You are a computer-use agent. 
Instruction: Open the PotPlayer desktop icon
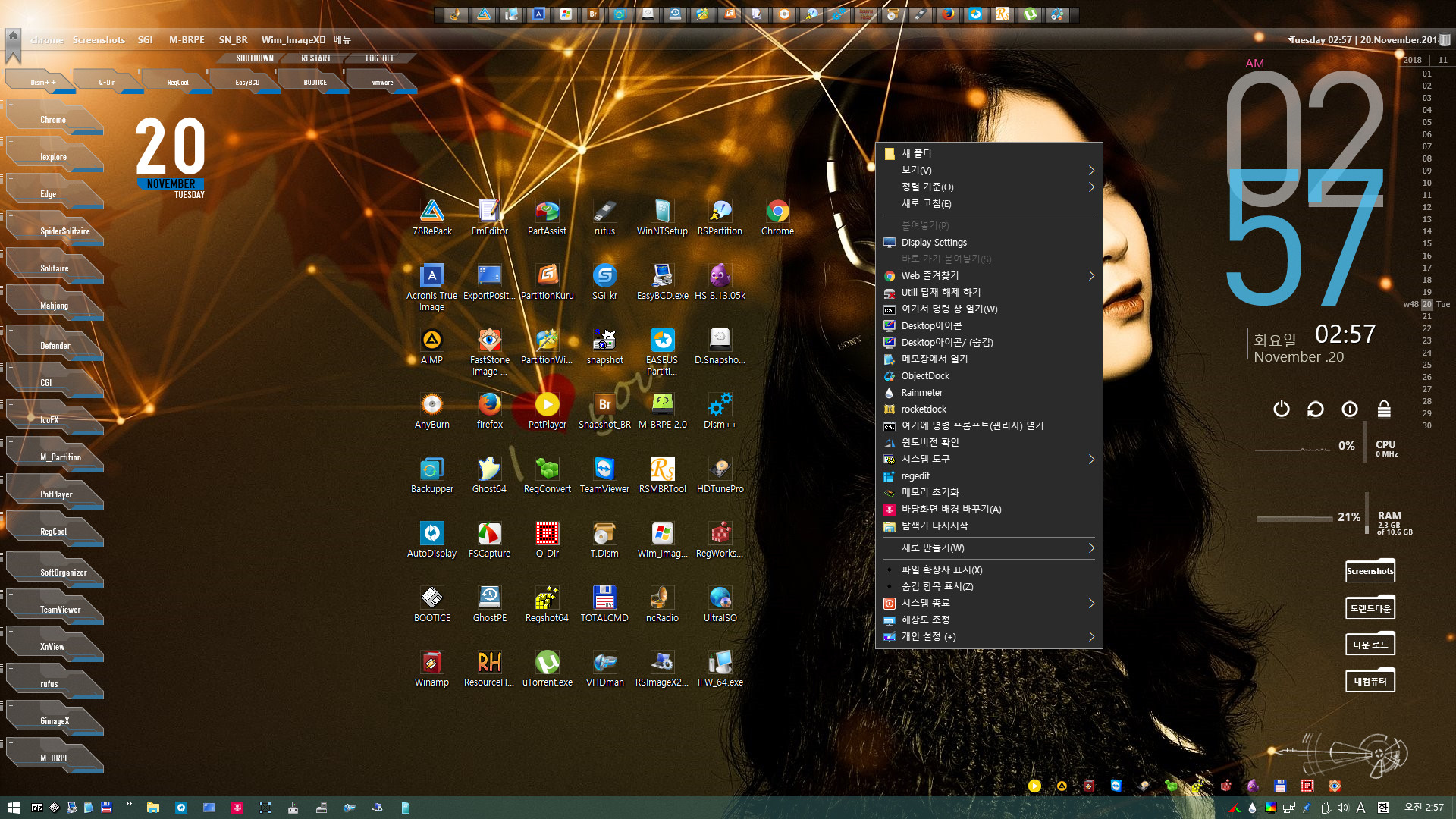(548, 410)
